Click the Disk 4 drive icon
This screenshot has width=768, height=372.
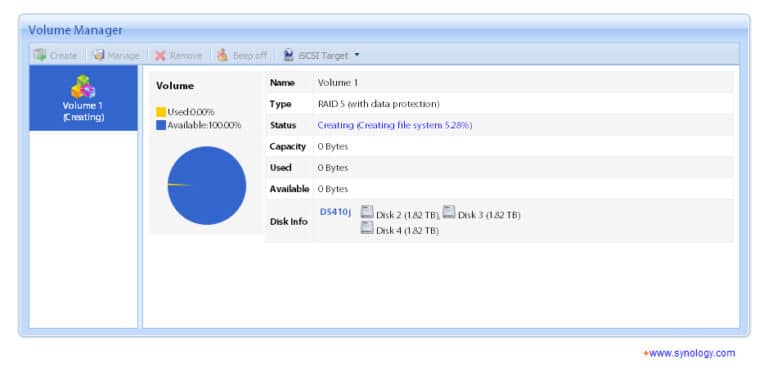(x=367, y=228)
